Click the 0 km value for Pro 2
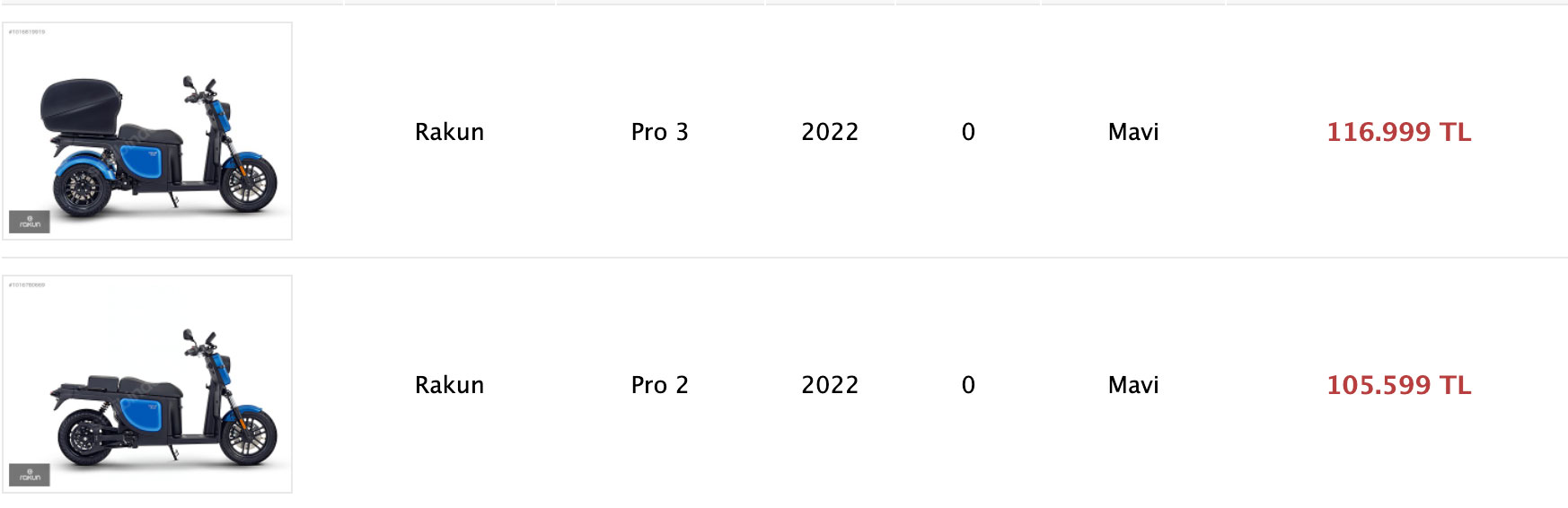This screenshot has width=1568, height=508. coord(968,385)
